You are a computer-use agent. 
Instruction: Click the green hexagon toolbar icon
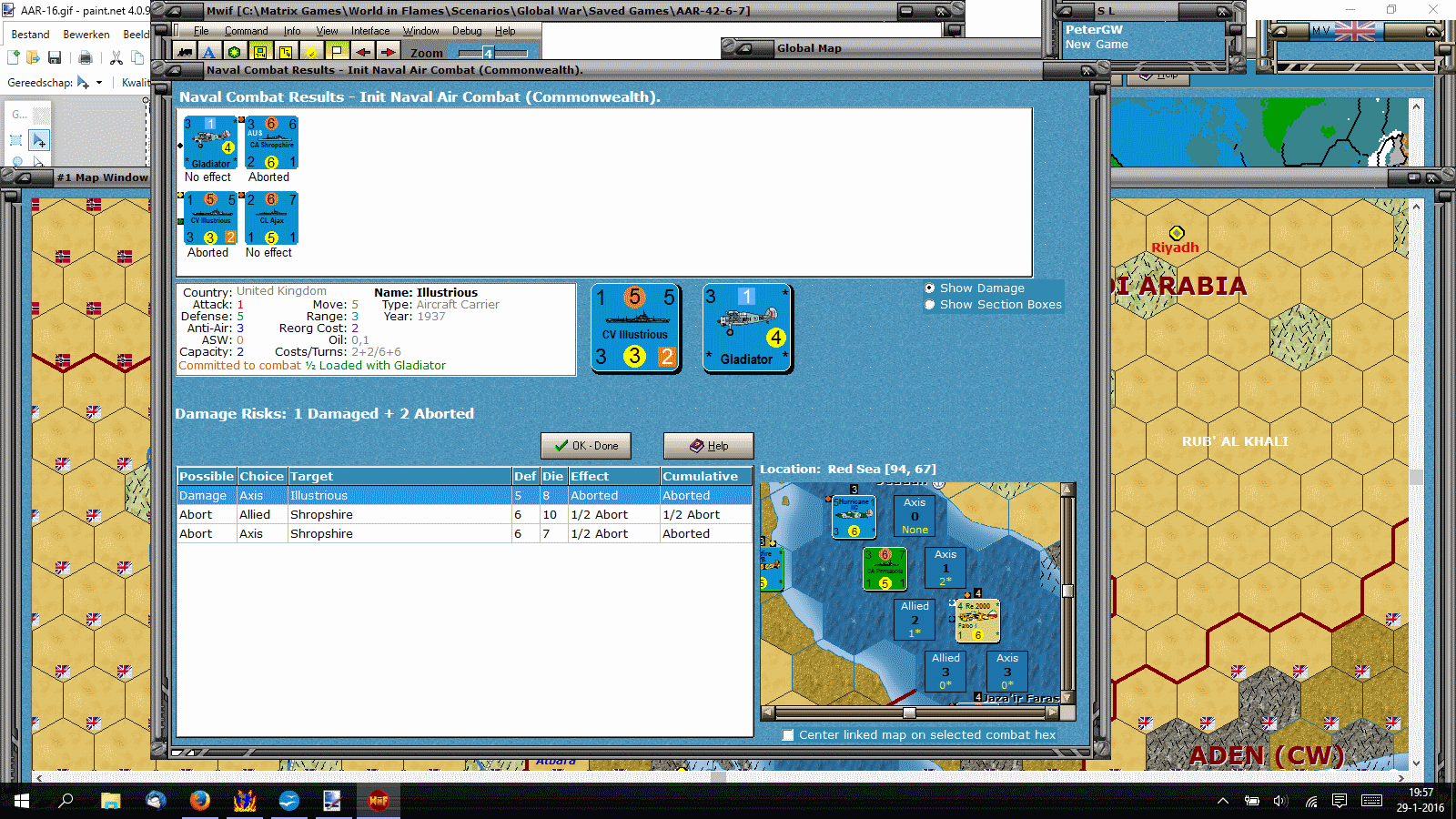[x=235, y=52]
